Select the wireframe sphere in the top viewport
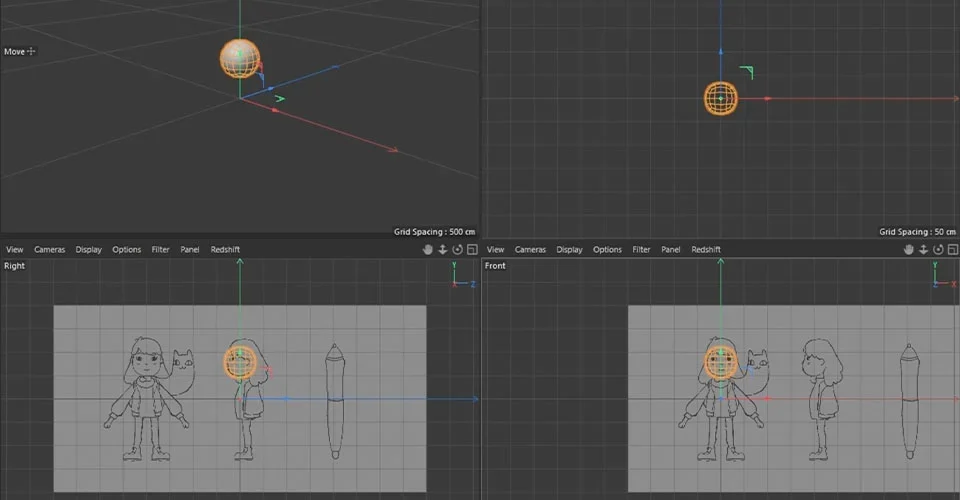The width and height of the screenshot is (960, 500). pos(721,99)
